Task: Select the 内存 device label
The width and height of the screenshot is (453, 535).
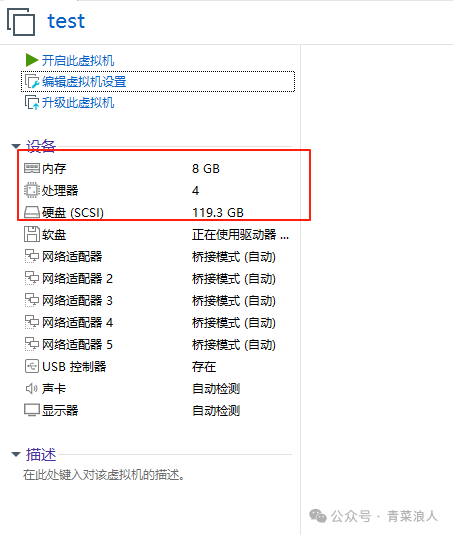Action: 54,169
